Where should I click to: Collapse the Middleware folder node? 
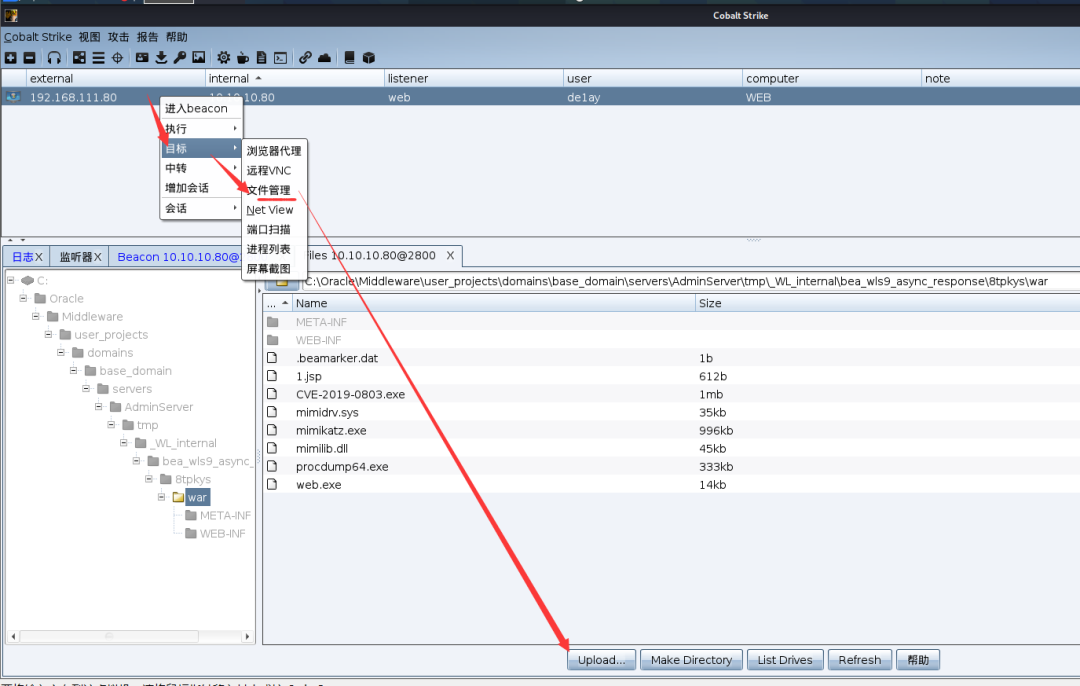tap(36, 316)
